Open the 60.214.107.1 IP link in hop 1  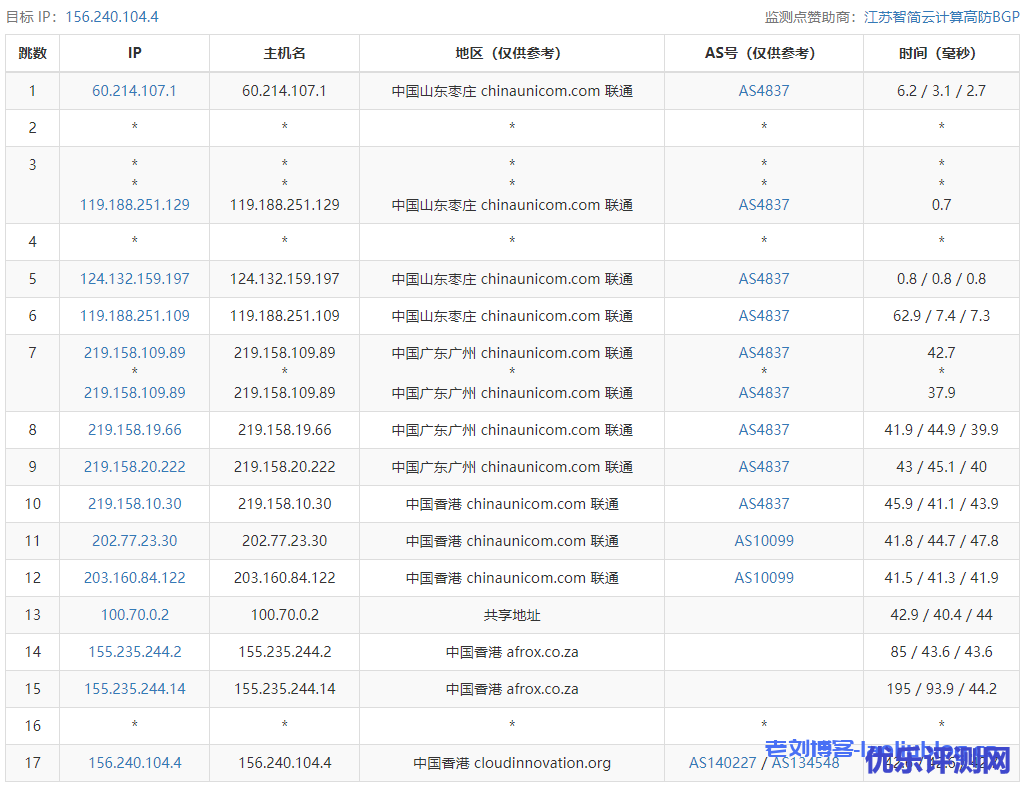click(x=134, y=91)
